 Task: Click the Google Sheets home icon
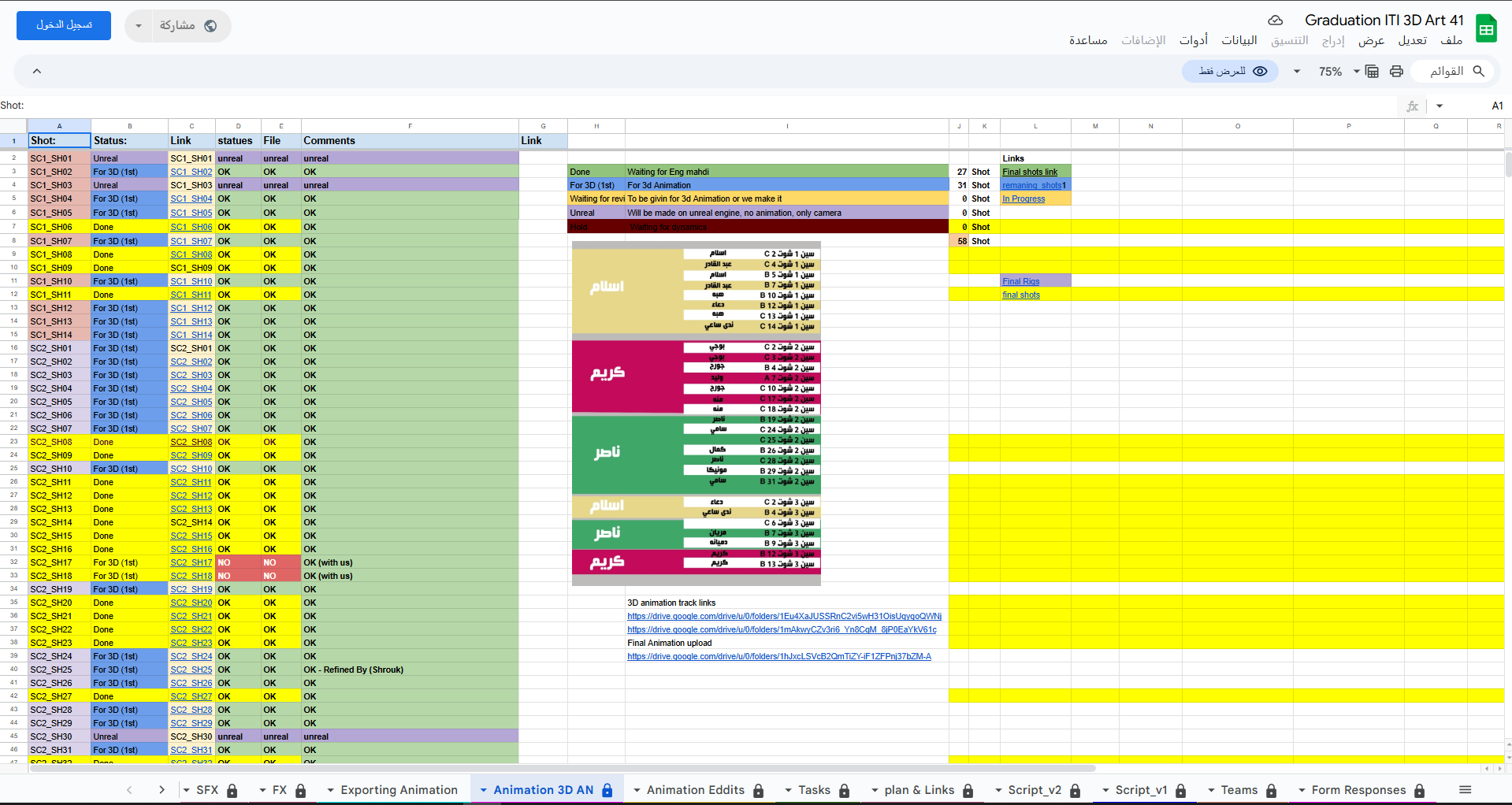(x=1486, y=30)
